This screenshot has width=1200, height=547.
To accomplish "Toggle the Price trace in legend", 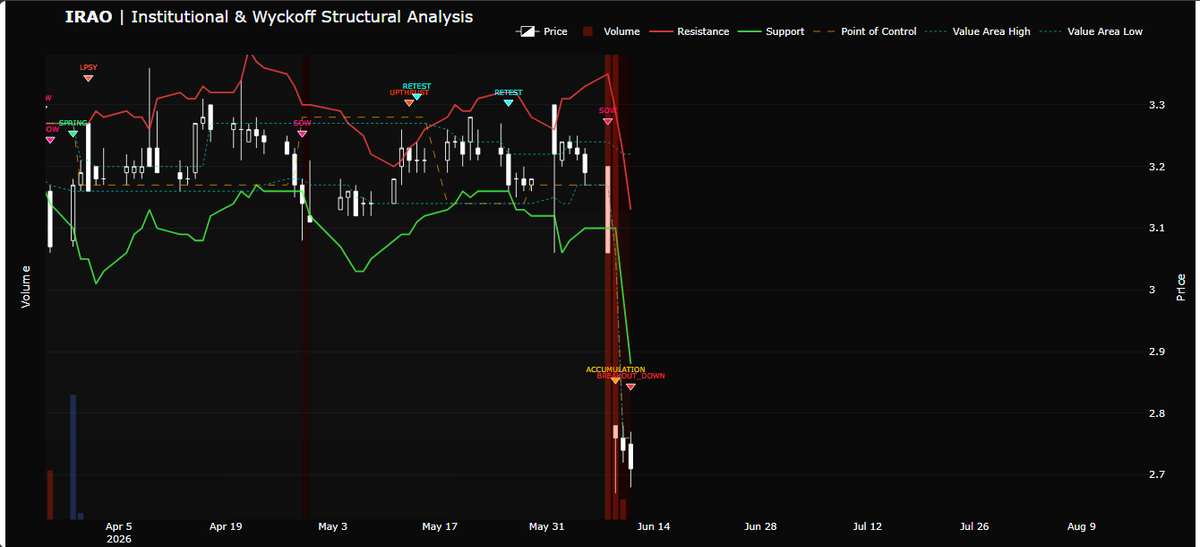I will tap(541, 32).
